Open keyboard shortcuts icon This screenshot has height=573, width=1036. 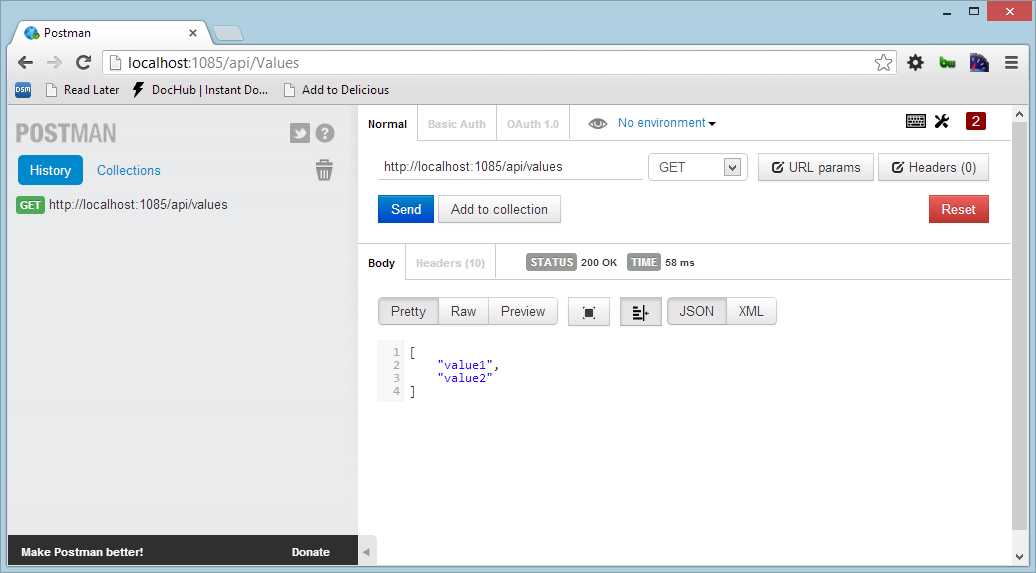(x=915, y=121)
